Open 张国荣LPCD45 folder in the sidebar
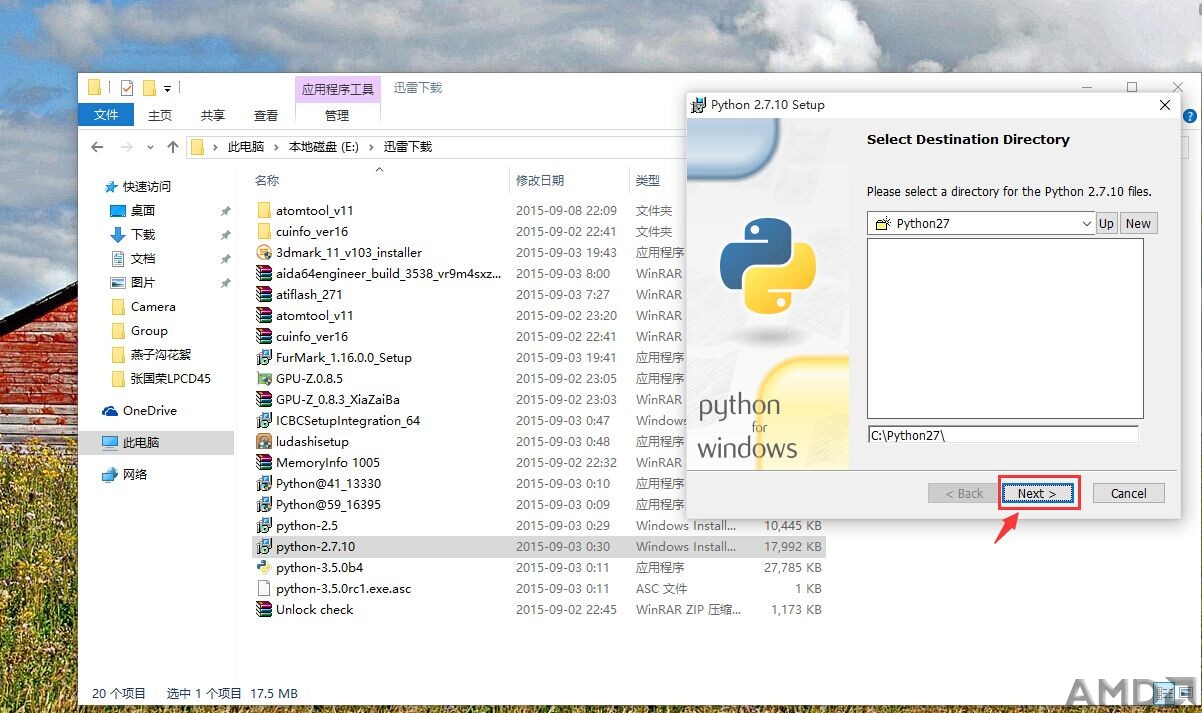The width and height of the screenshot is (1202, 713). (171, 379)
